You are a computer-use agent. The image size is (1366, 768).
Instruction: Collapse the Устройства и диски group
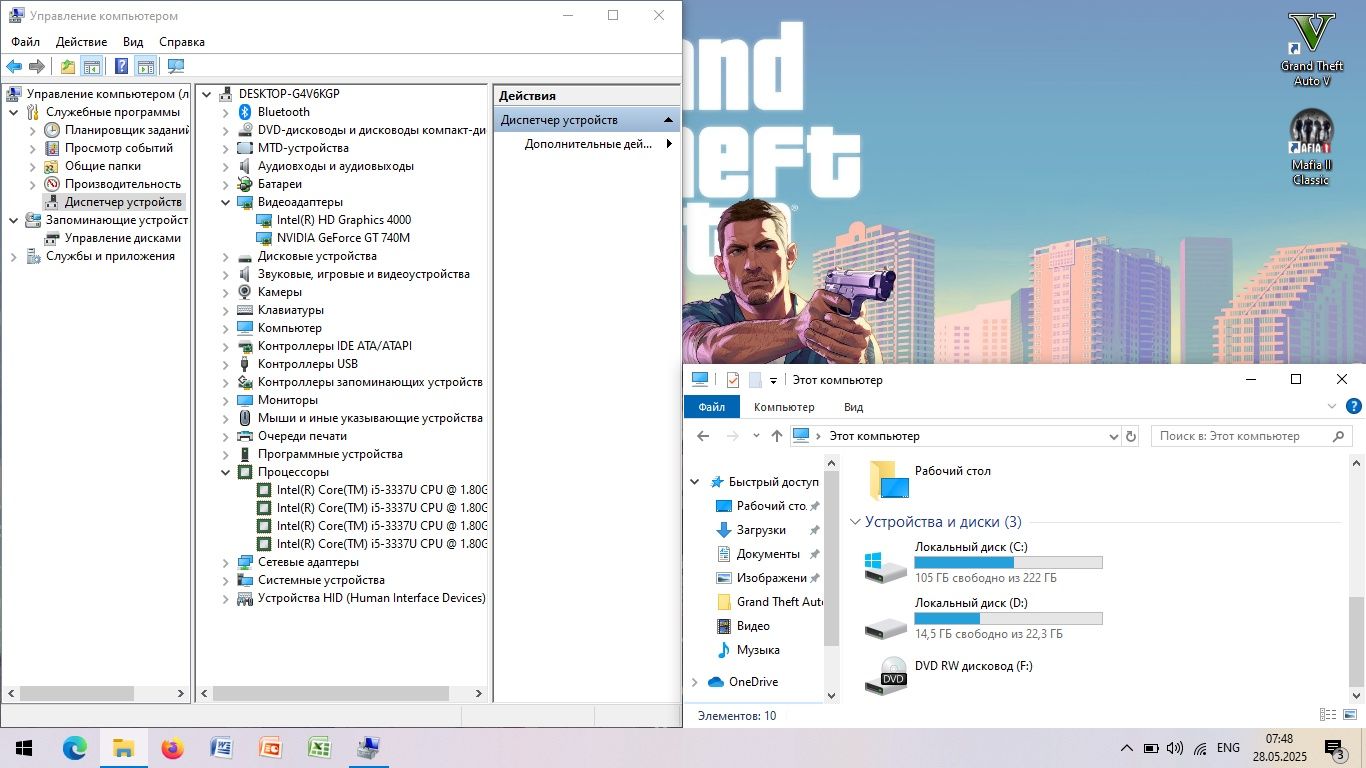[x=855, y=522]
